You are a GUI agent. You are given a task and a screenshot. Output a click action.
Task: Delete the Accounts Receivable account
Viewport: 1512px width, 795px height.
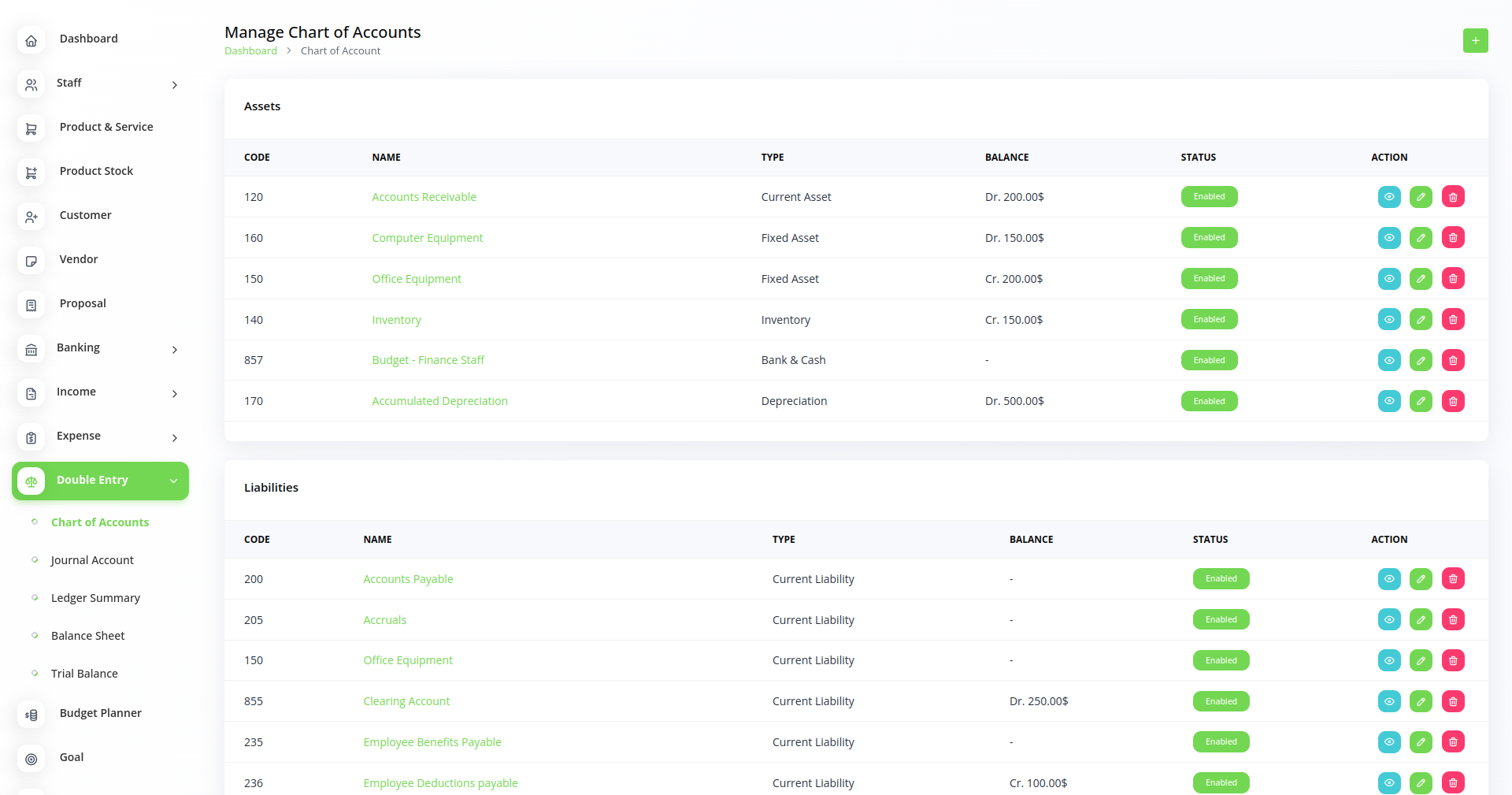coord(1452,197)
